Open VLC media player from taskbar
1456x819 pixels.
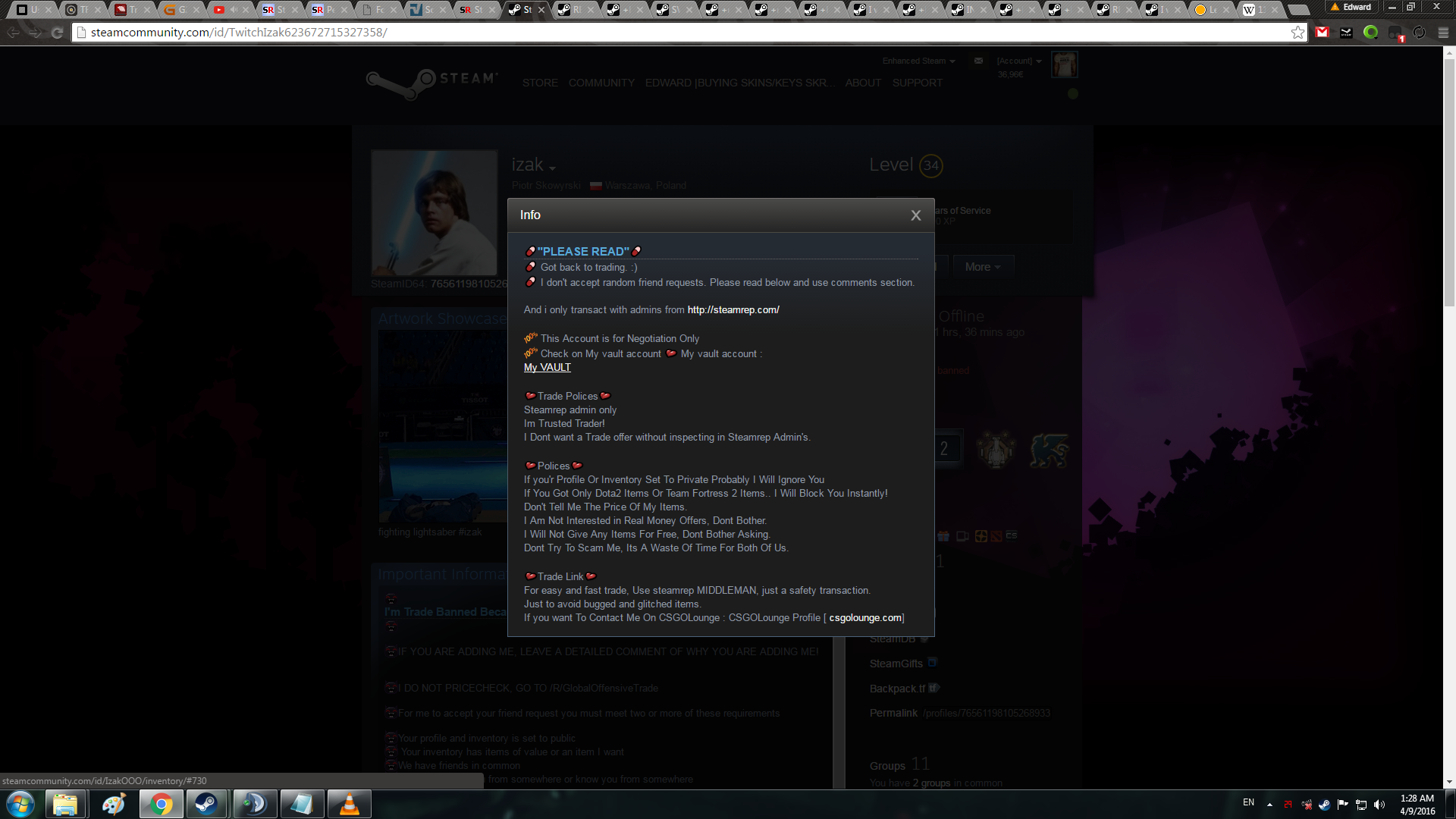click(x=349, y=804)
